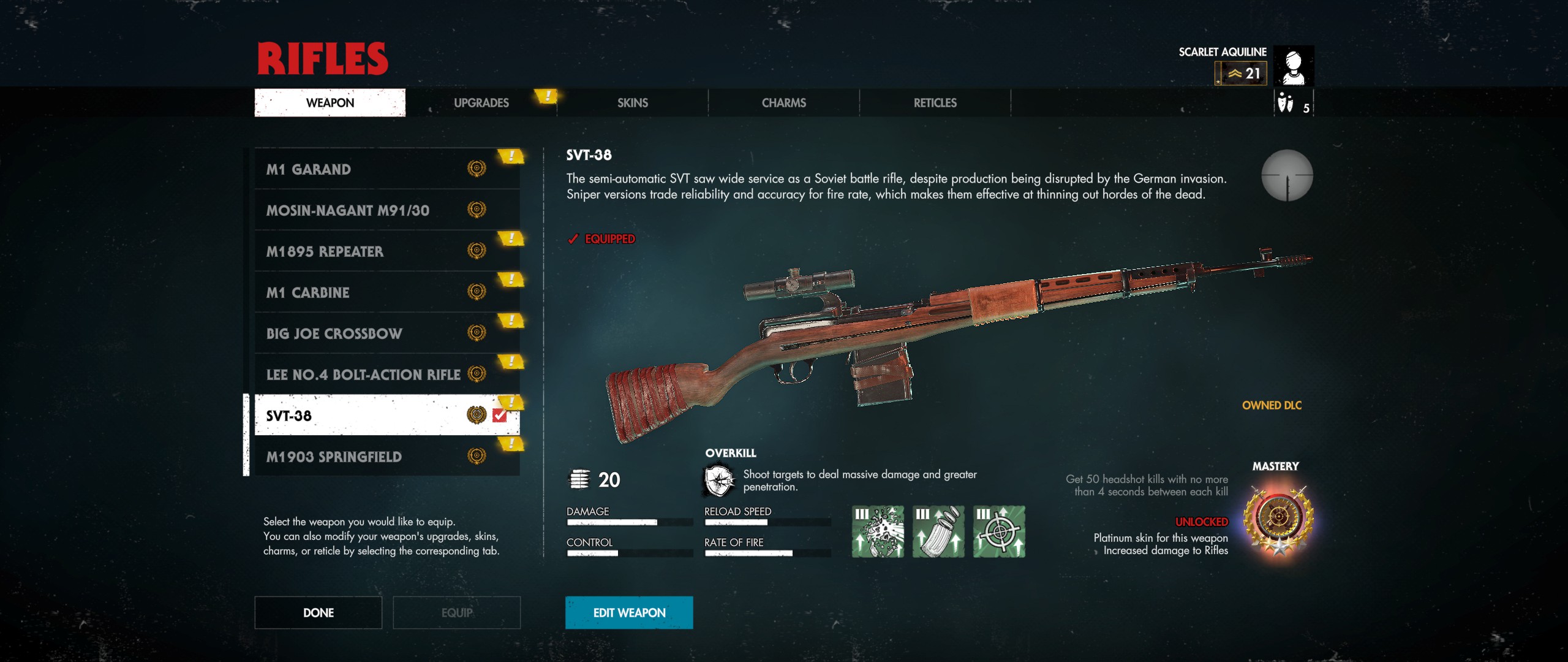
Task: Select the first green damage upgrade icon
Action: pyautogui.click(x=878, y=531)
